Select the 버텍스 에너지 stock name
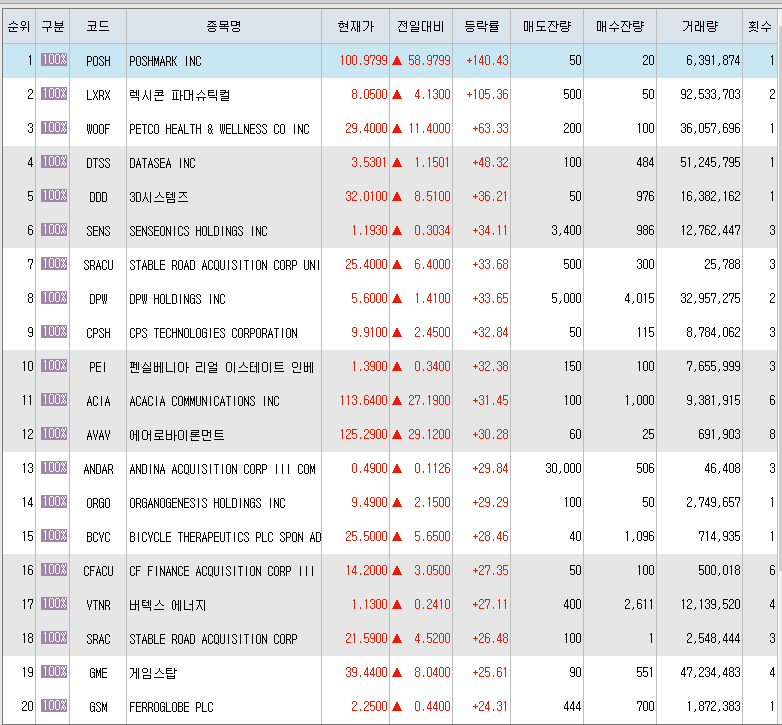The height and width of the screenshot is (725, 782). click(168, 605)
